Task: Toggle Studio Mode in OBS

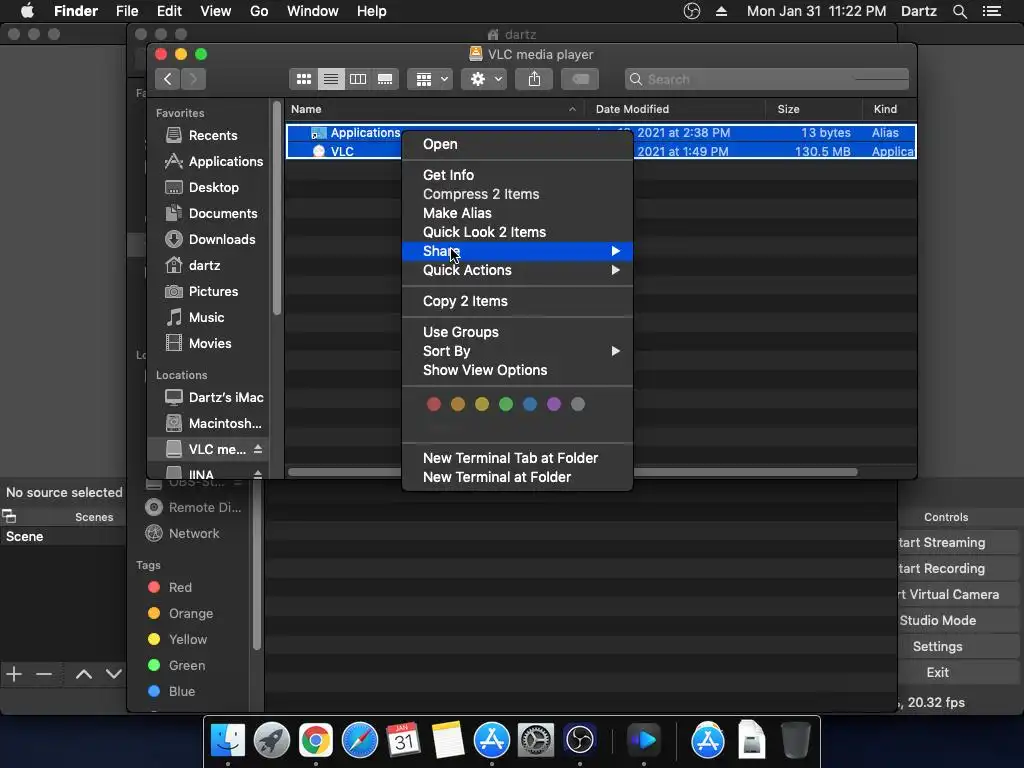Action: tap(957, 620)
